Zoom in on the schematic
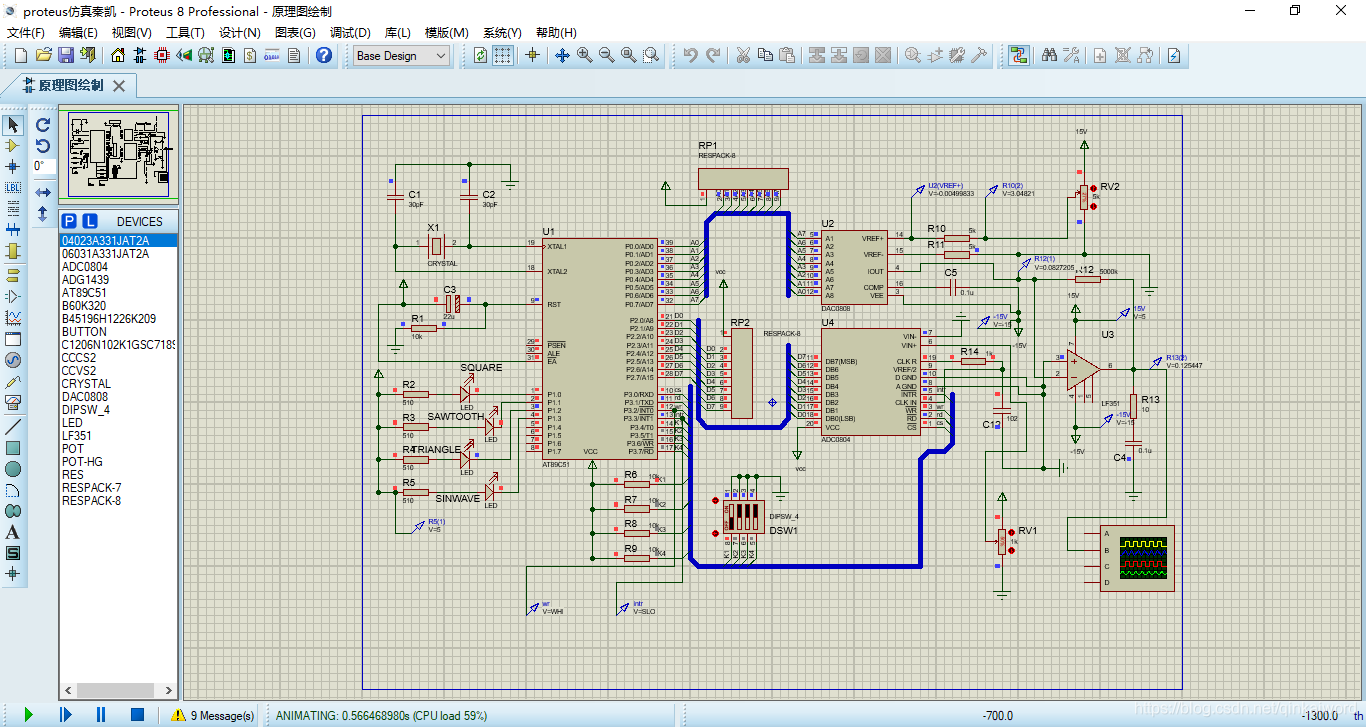The height and width of the screenshot is (727, 1366). point(584,56)
